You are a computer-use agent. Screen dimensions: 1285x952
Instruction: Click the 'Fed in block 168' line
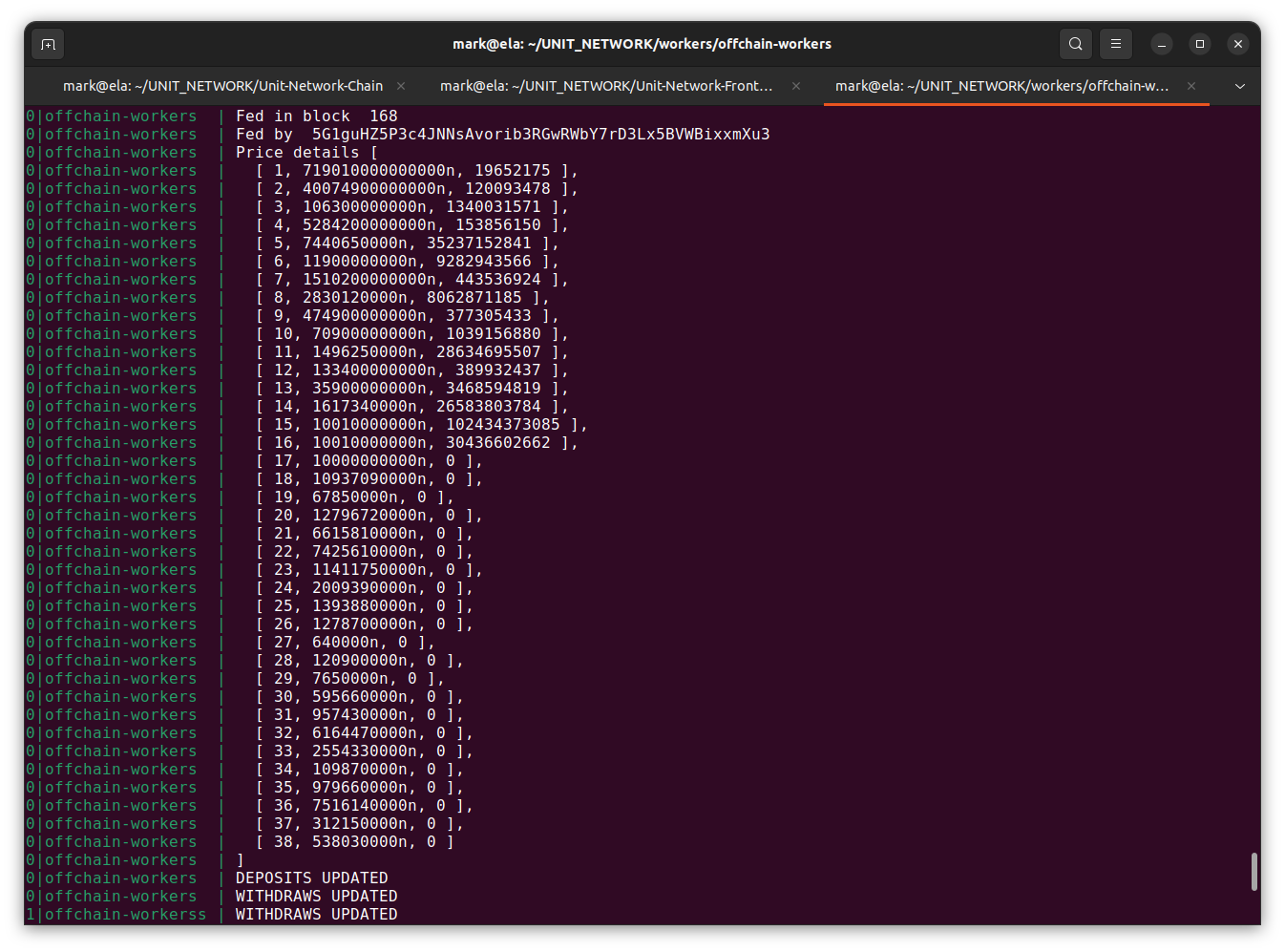316,116
